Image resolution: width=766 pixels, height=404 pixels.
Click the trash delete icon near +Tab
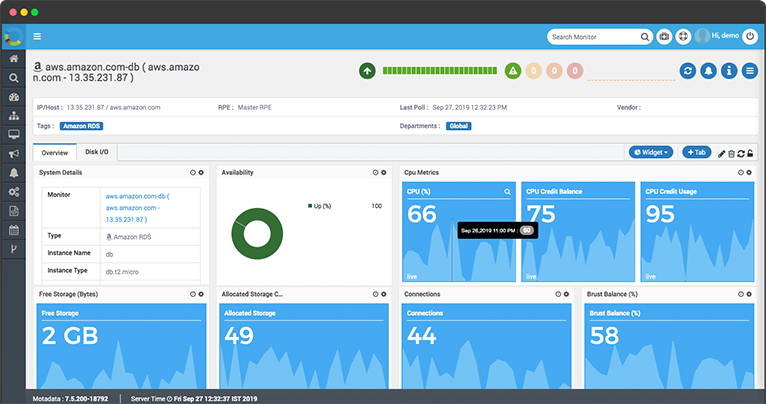pyautogui.click(x=731, y=153)
